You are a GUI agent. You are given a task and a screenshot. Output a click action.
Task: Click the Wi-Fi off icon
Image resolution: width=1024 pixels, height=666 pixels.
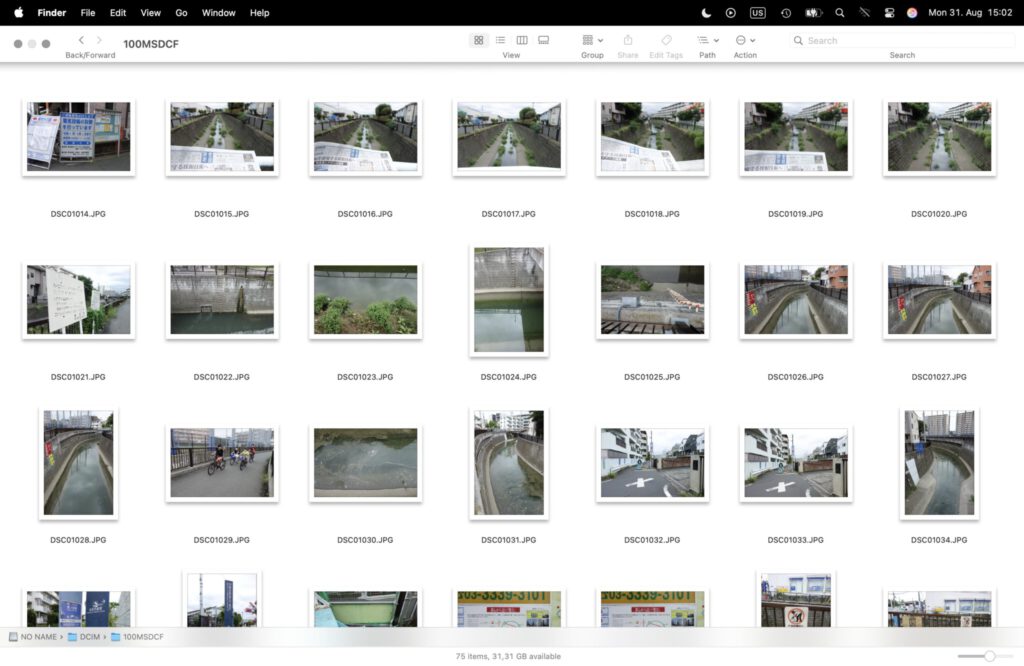[865, 12]
